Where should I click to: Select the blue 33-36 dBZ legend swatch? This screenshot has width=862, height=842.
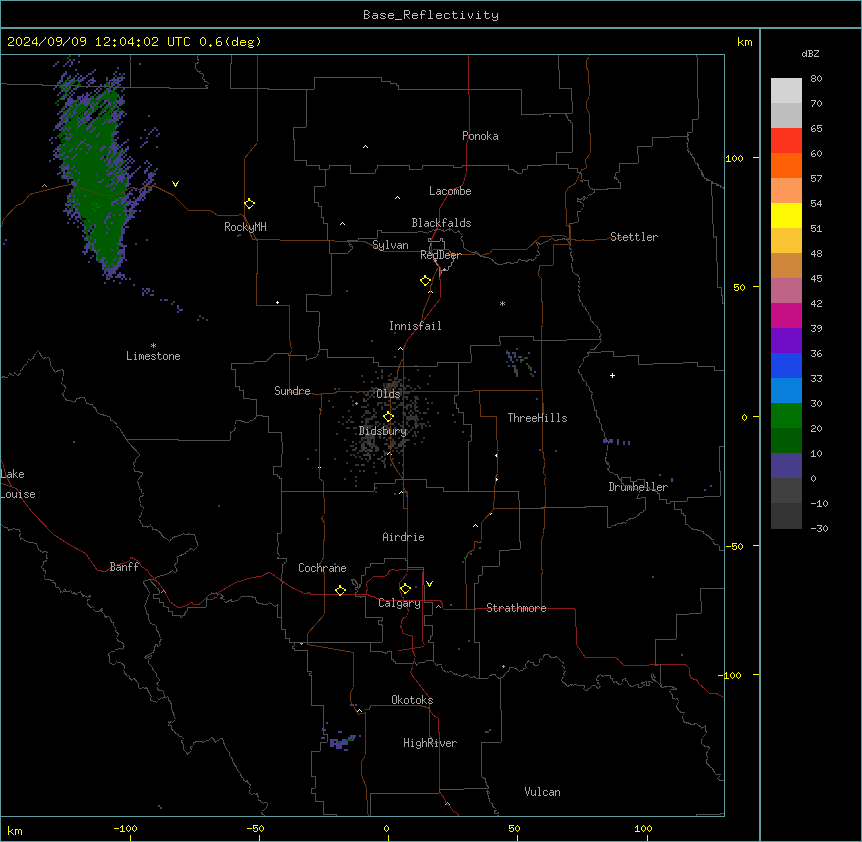pos(786,365)
